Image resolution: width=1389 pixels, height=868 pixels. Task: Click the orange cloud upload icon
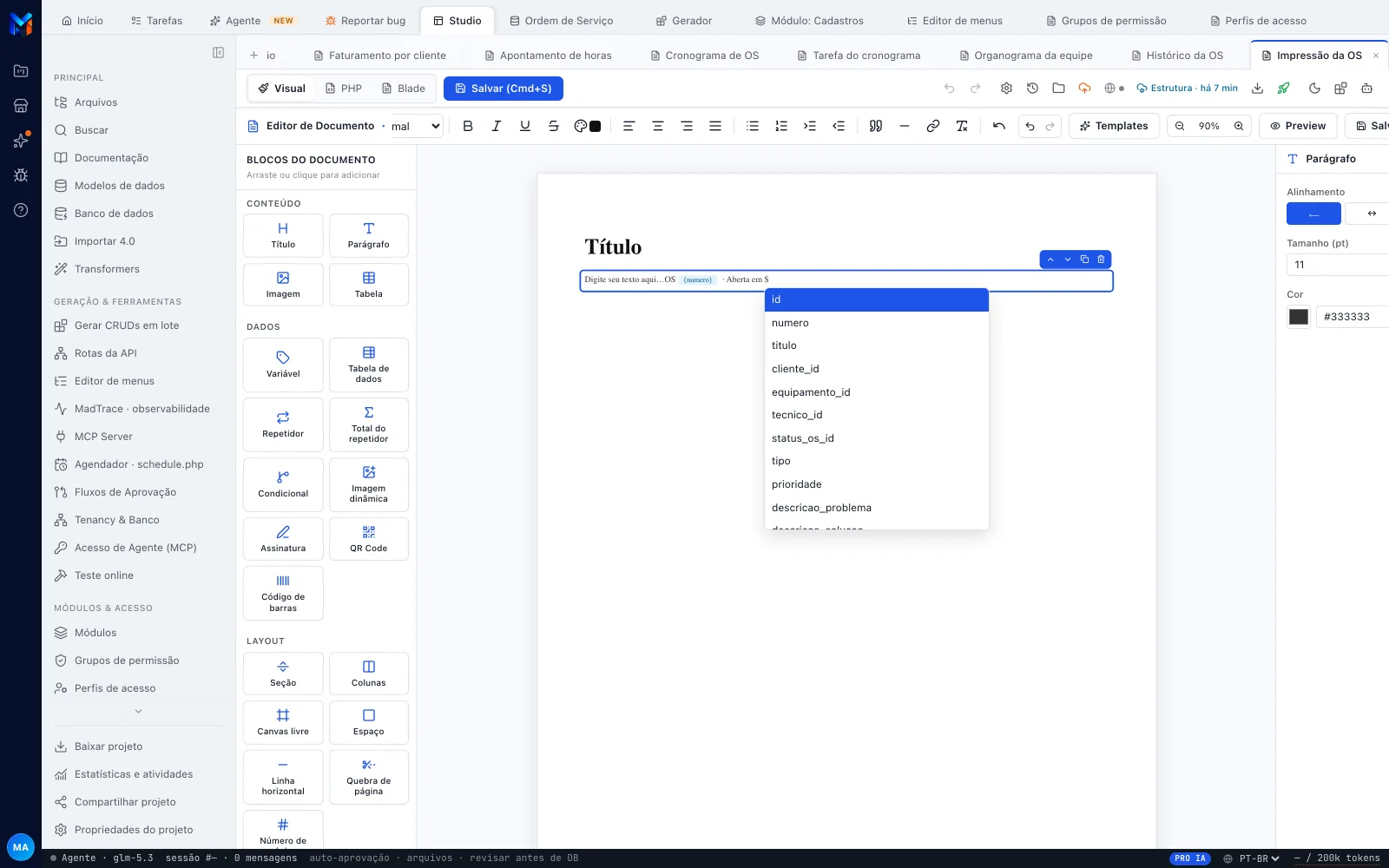click(1084, 89)
